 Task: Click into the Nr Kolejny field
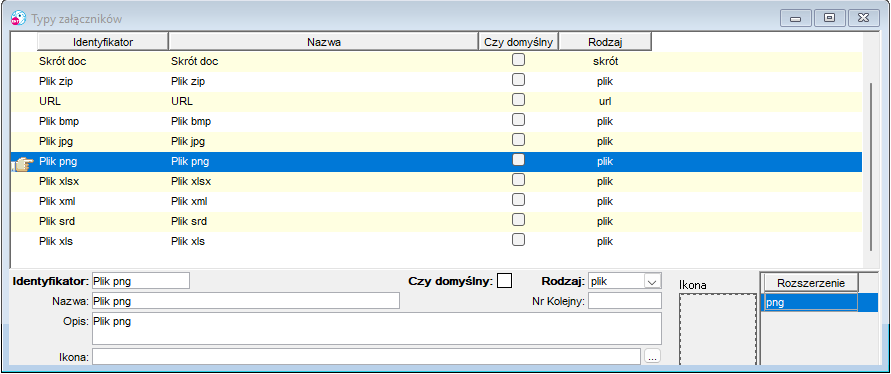(x=624, y=301)
